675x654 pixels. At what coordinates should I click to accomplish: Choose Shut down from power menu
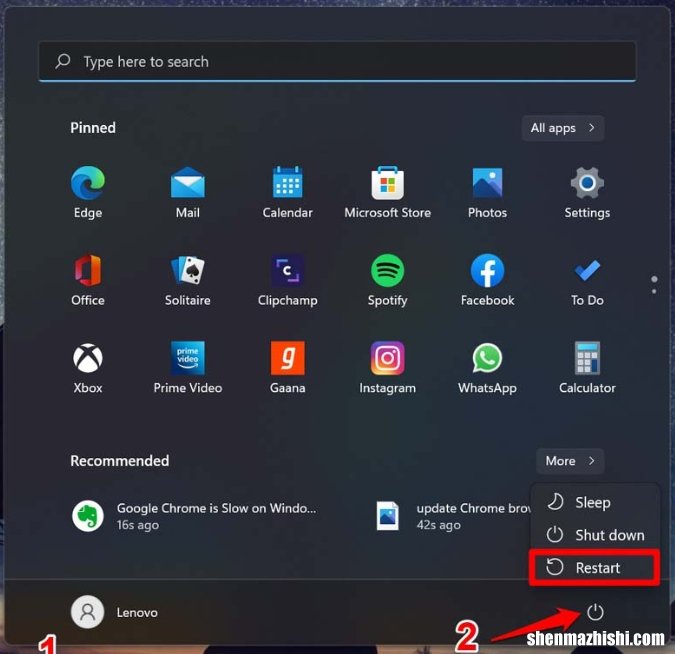click(595, 535)
